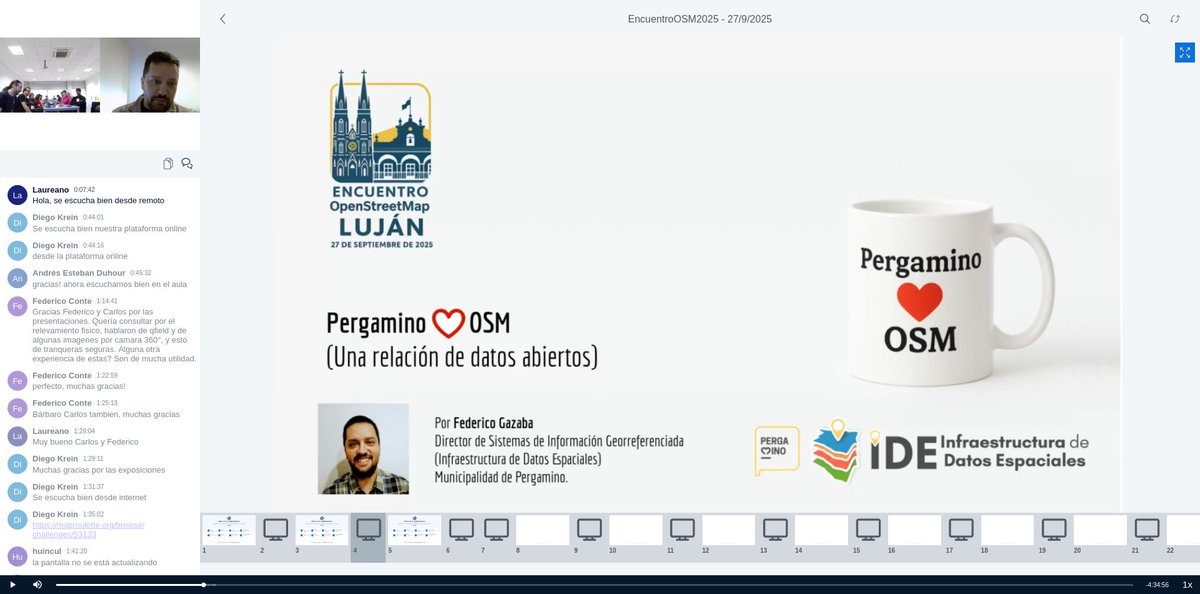Switch to the chat messages icon
Image resolution: width=1200 pixels, height=594 pixels.
point(187,164)
